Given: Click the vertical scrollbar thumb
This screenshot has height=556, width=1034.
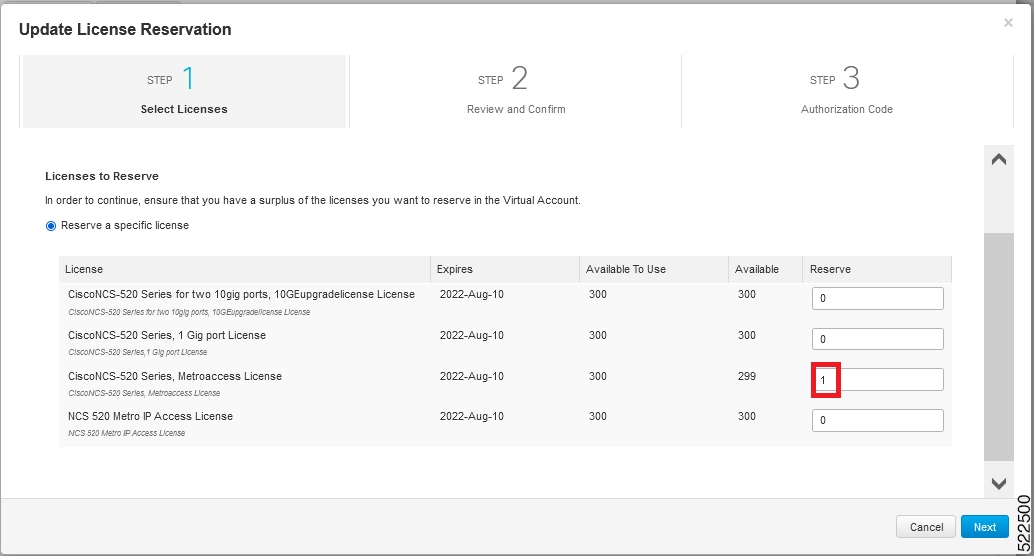Looking at the screenshot, I should pos(998,346).
